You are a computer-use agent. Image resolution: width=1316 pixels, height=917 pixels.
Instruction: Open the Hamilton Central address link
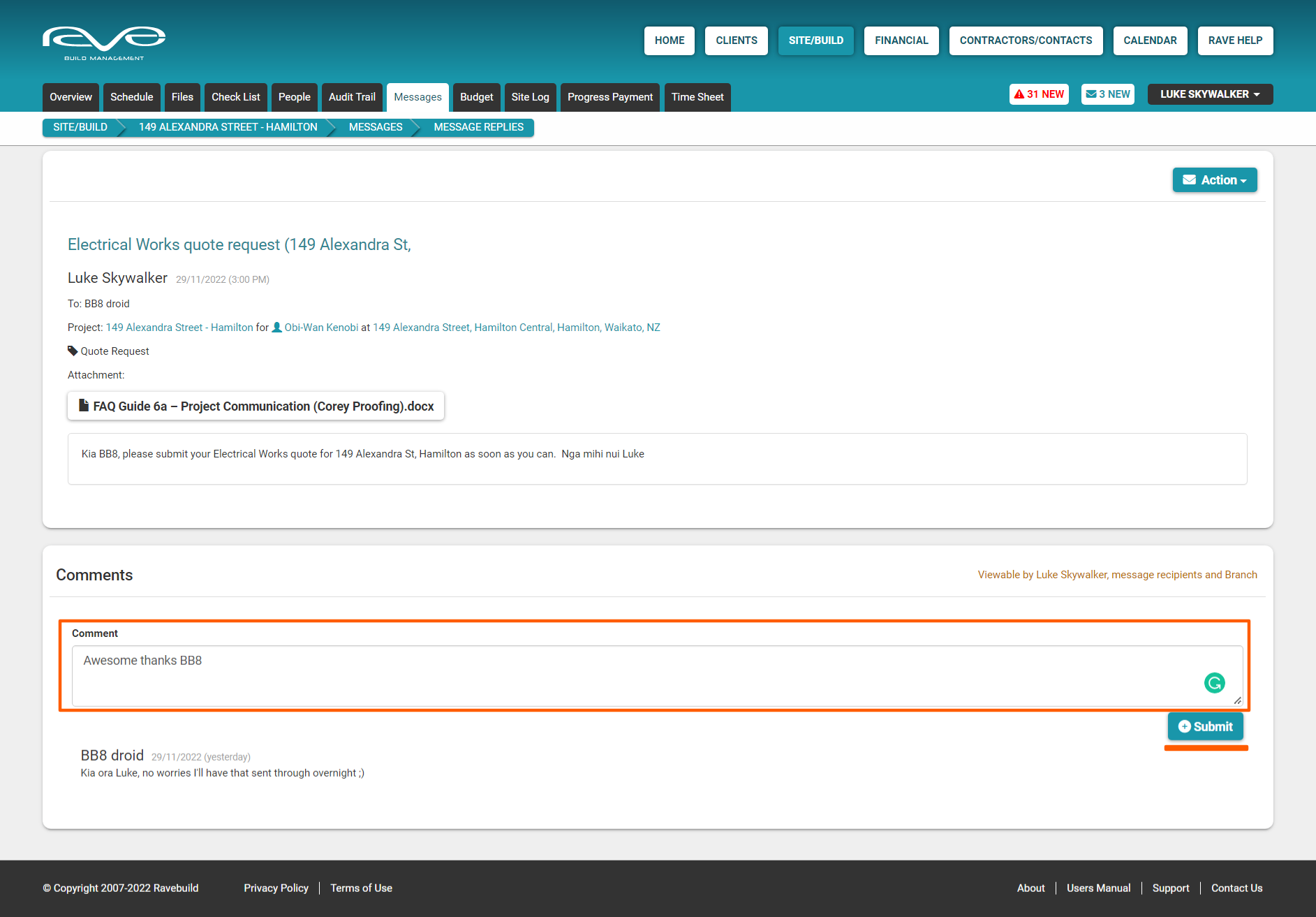[517, 327]
